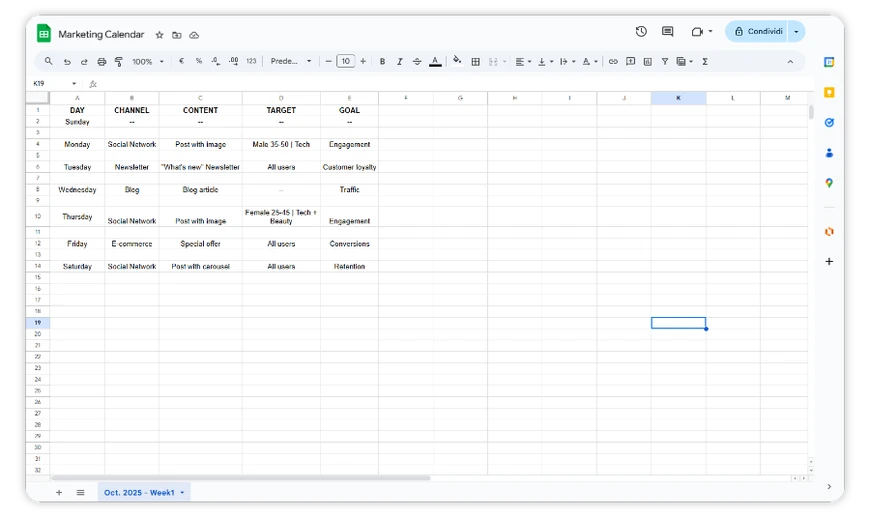Add a new sheet with plus button
Image resolution: width=870 pixels, height=517 pixels.
click(59, 492)
